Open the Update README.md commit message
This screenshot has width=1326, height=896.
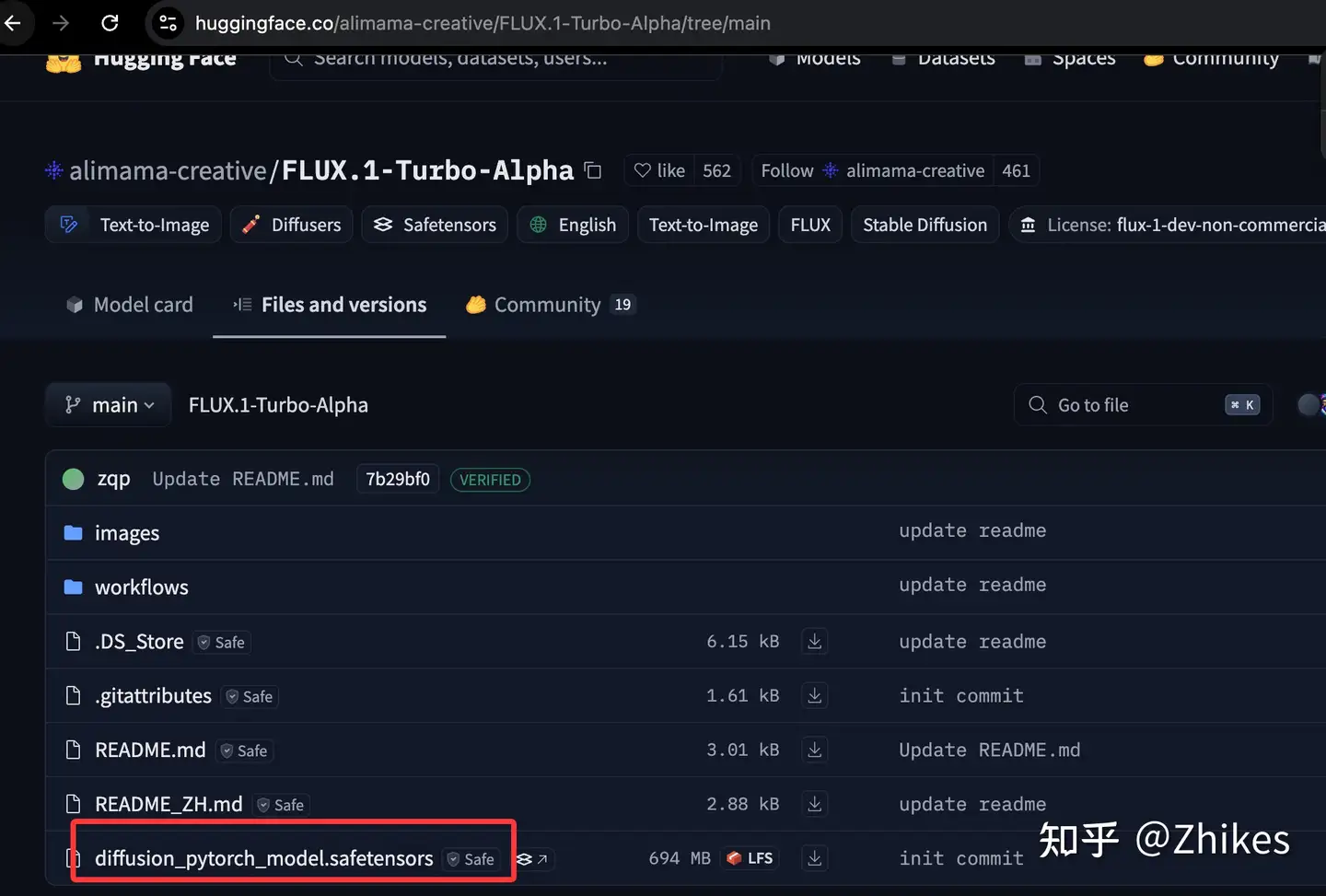point(243,479)
